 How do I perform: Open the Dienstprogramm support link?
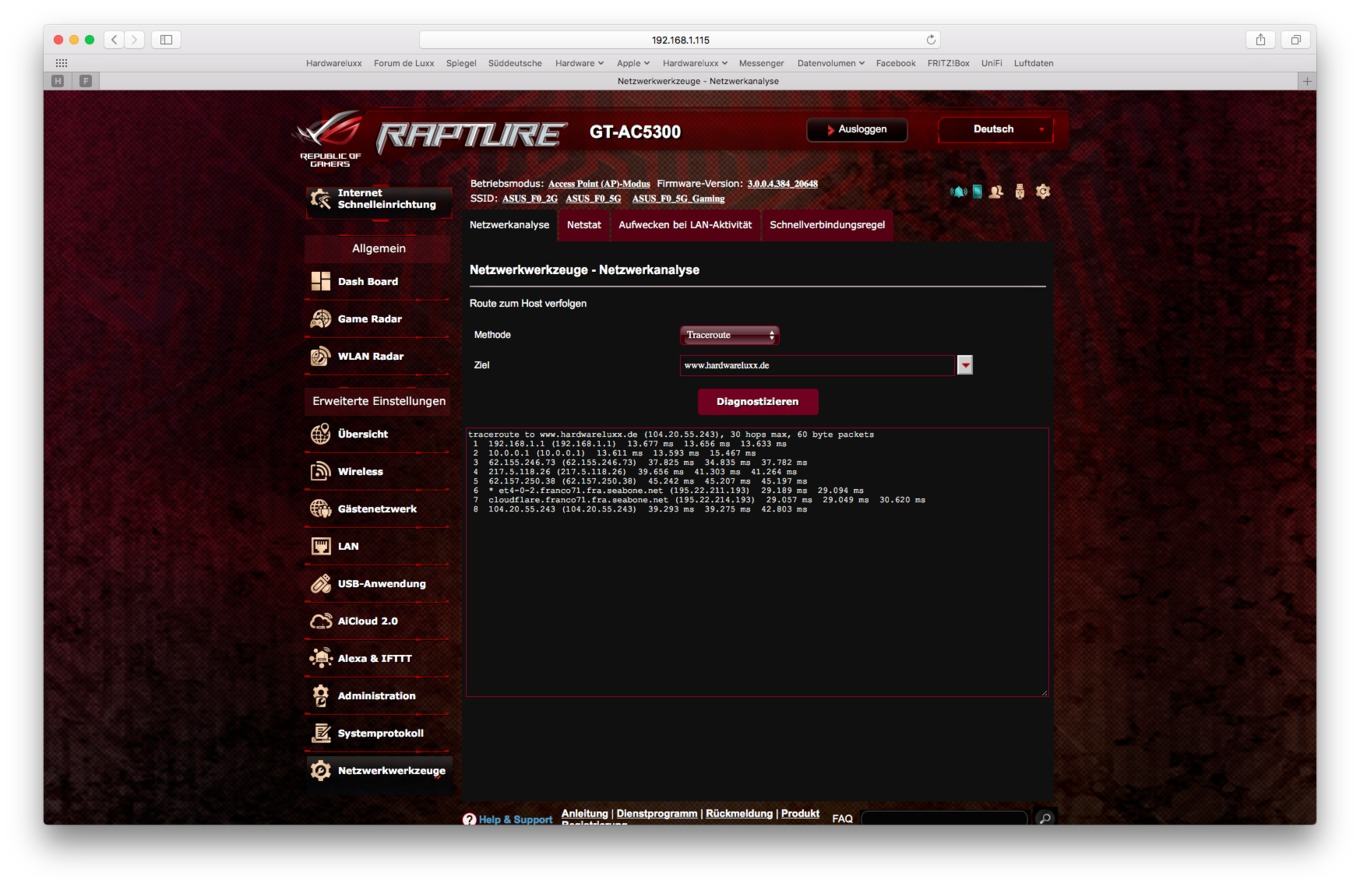click(x=657, y=814)
